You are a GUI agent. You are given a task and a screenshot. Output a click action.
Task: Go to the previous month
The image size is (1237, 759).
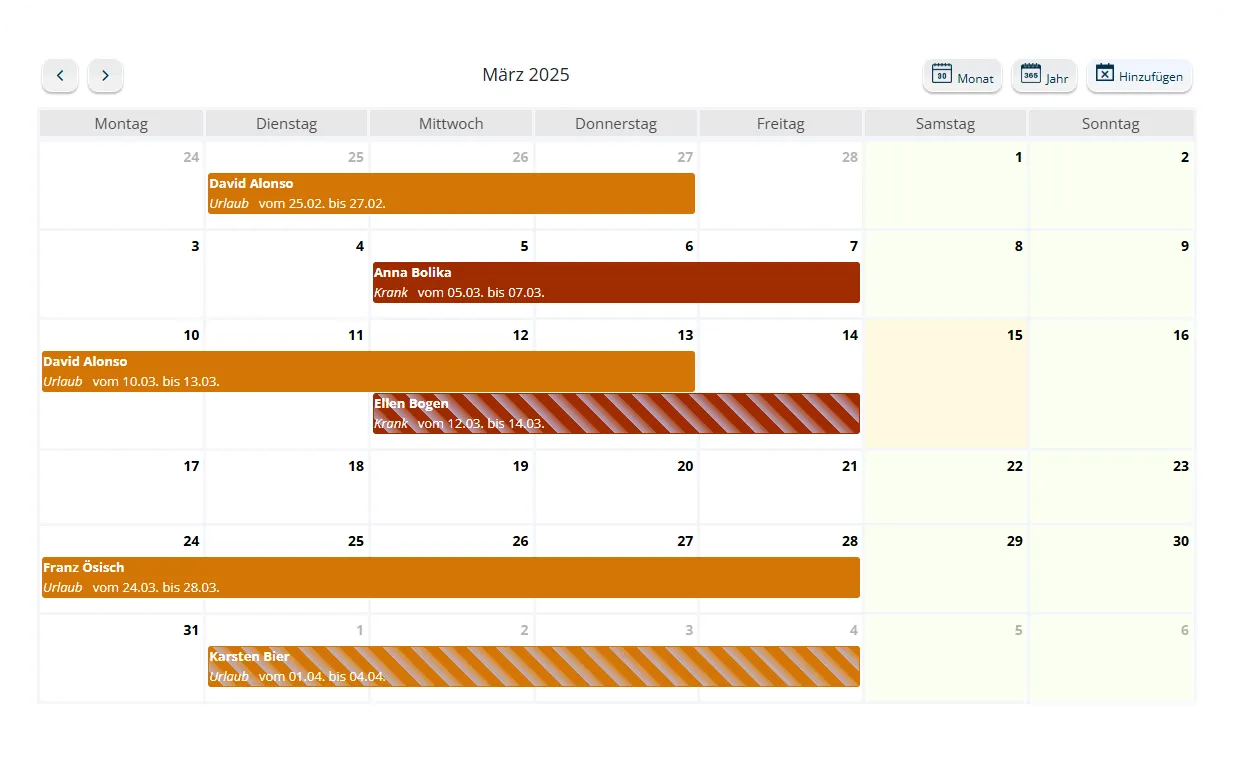(60, 75)
